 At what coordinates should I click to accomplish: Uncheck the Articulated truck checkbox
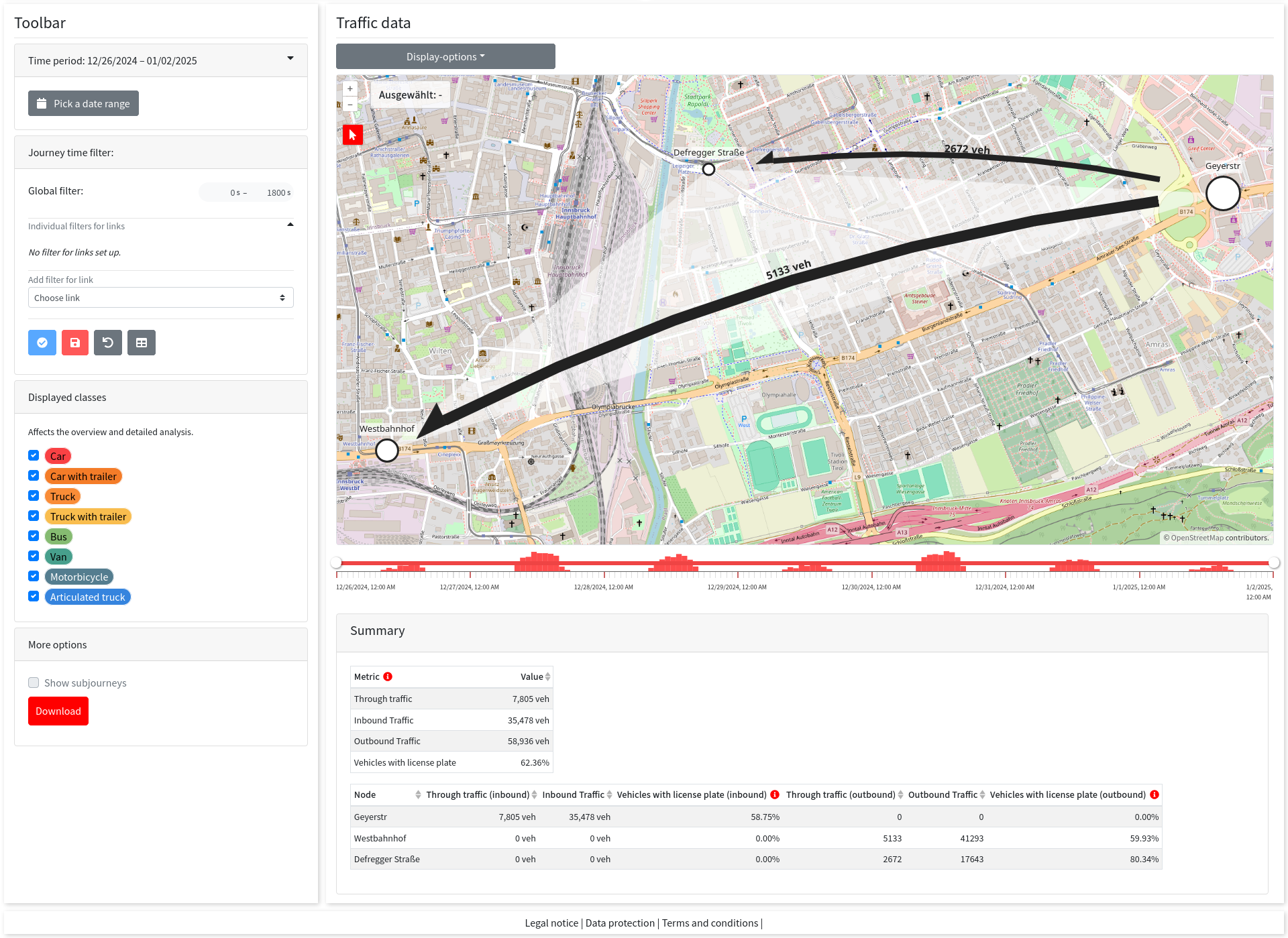[x=34, y=596]
